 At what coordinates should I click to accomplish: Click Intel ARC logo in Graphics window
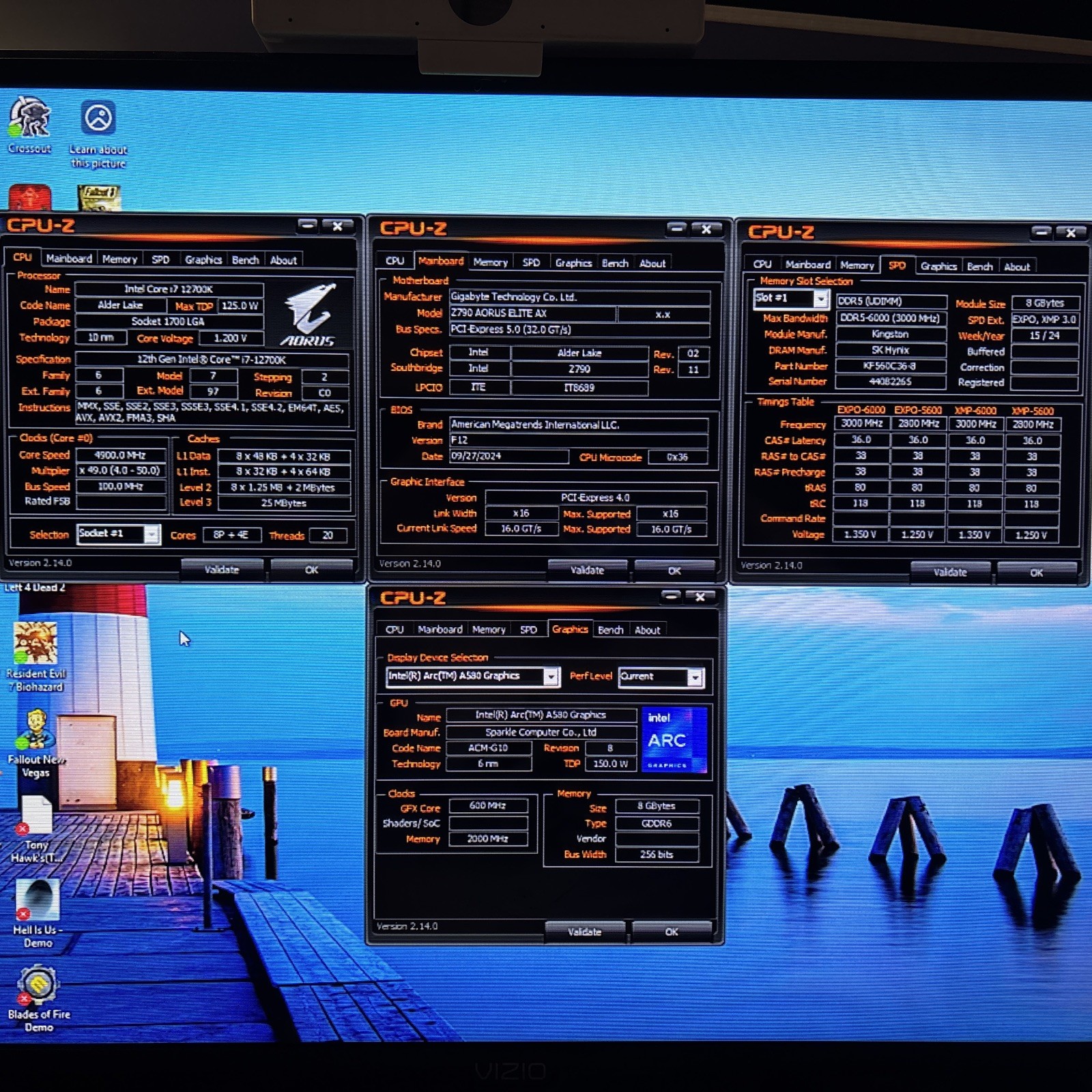tap(674, 740)
